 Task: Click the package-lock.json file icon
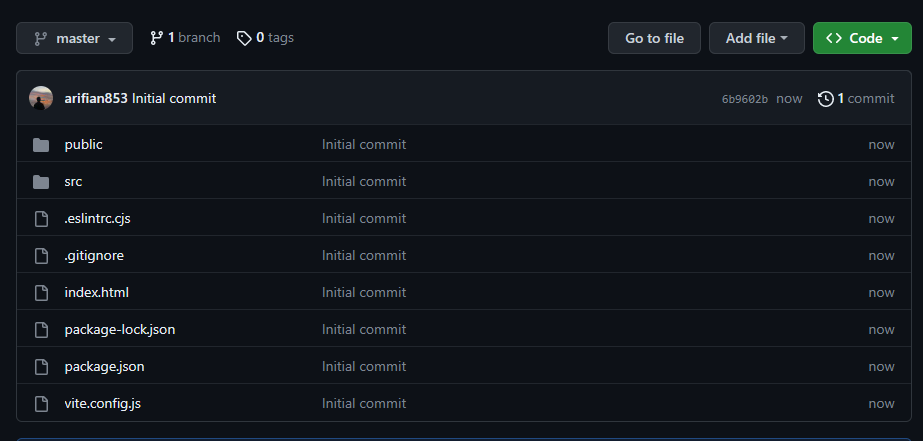click(41, 330)
